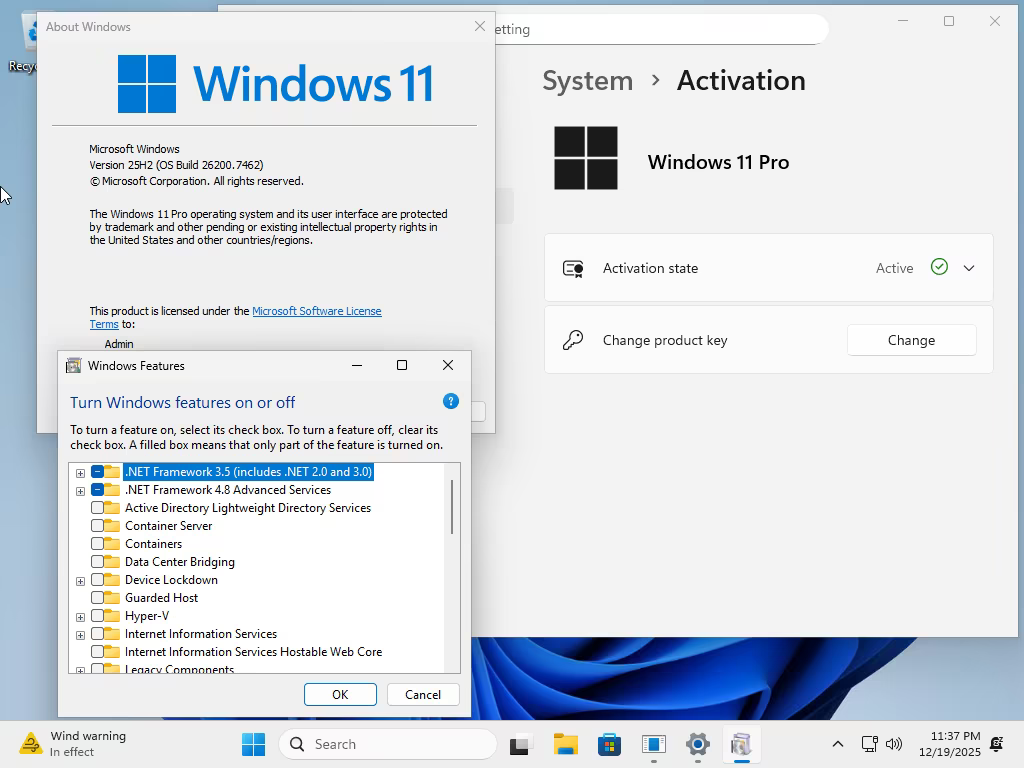Check the Device Lockdown box

[x=97, y=579]
